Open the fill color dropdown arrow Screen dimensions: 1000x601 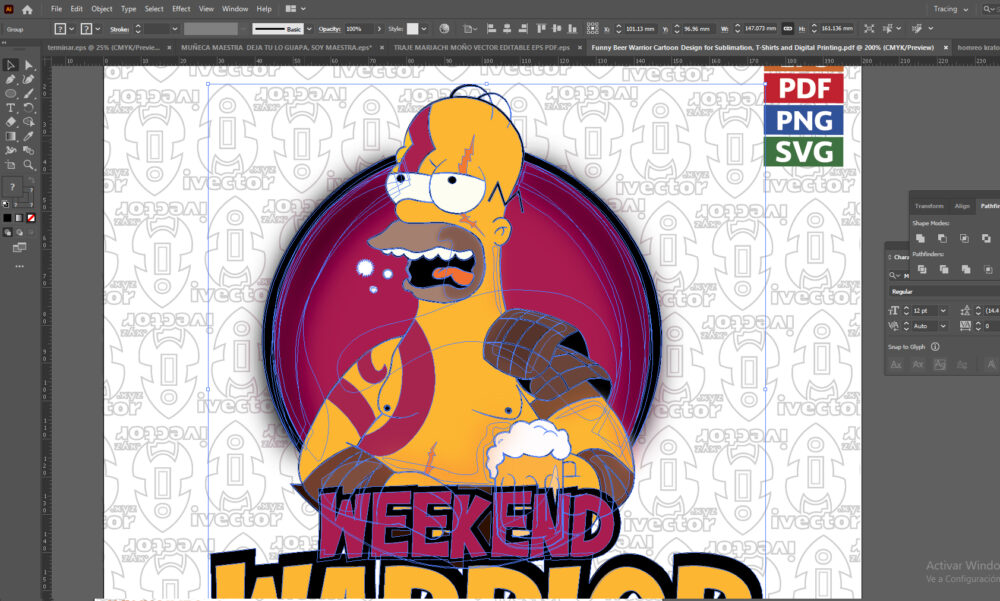[x=71, y=29]
